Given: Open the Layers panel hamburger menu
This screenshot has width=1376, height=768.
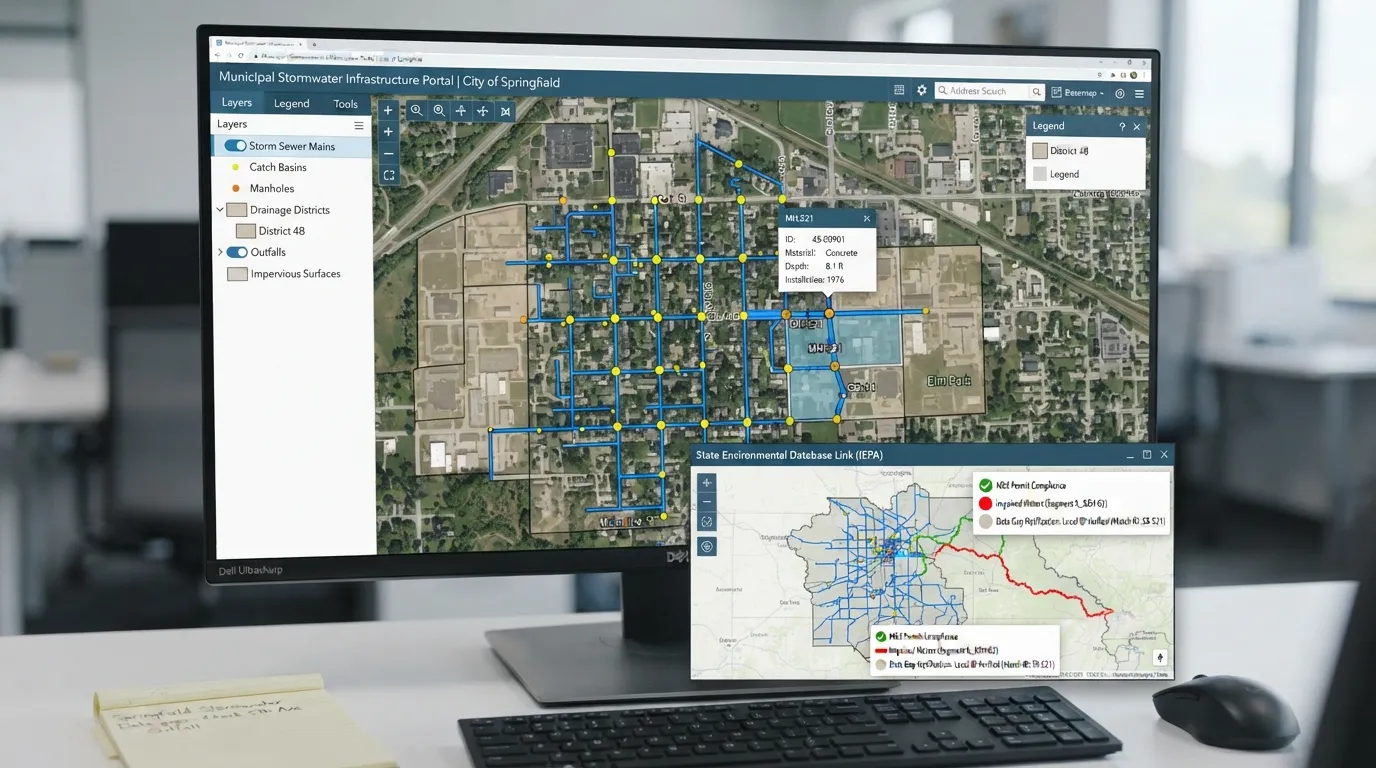Looking at the screenshot, I should pos(359,126).
